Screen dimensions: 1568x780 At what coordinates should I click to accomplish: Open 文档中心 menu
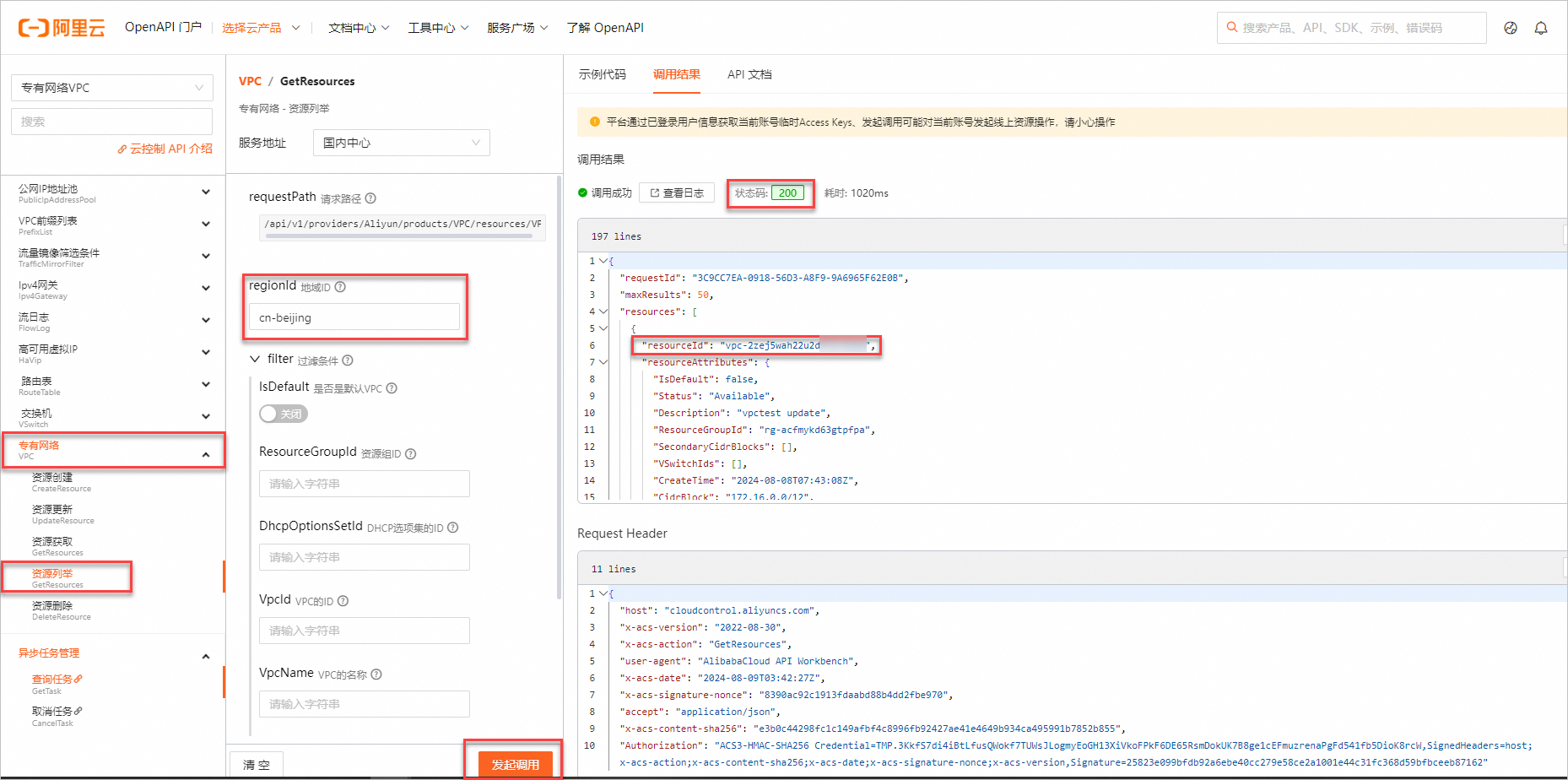359,28
